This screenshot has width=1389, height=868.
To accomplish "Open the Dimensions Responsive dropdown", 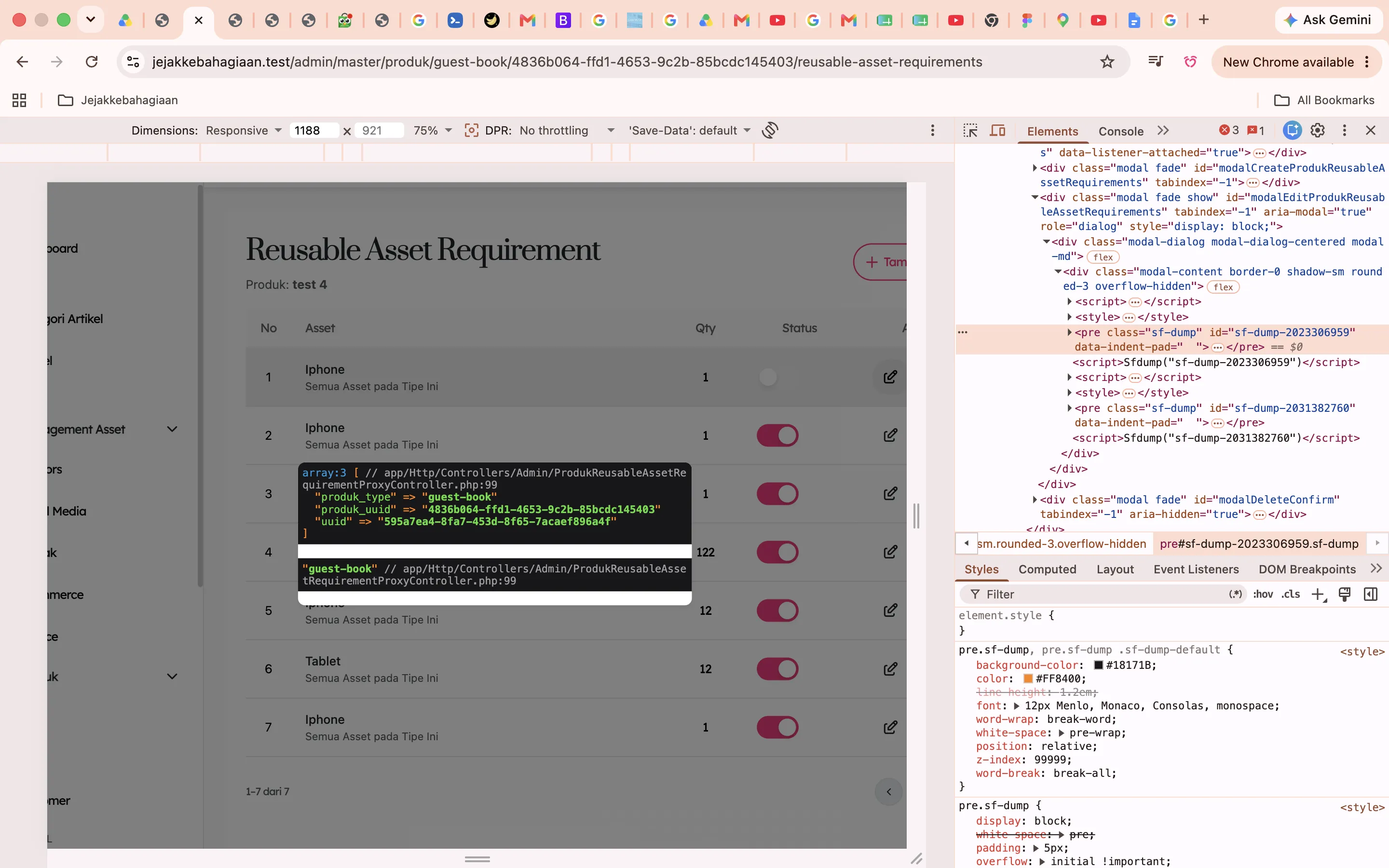I will (244, 130).
